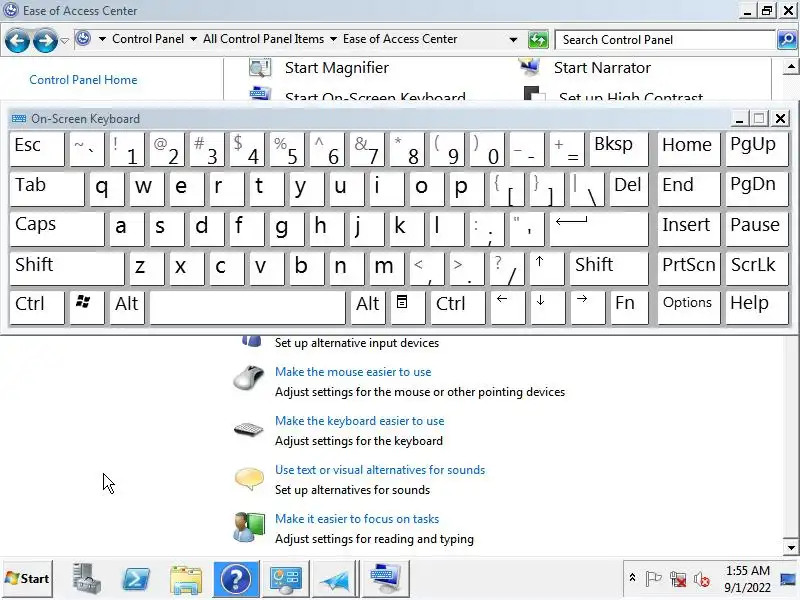Toggle the Caps key on keyboard
Viewport: 800px width, 600px height.
coord(57,228)
